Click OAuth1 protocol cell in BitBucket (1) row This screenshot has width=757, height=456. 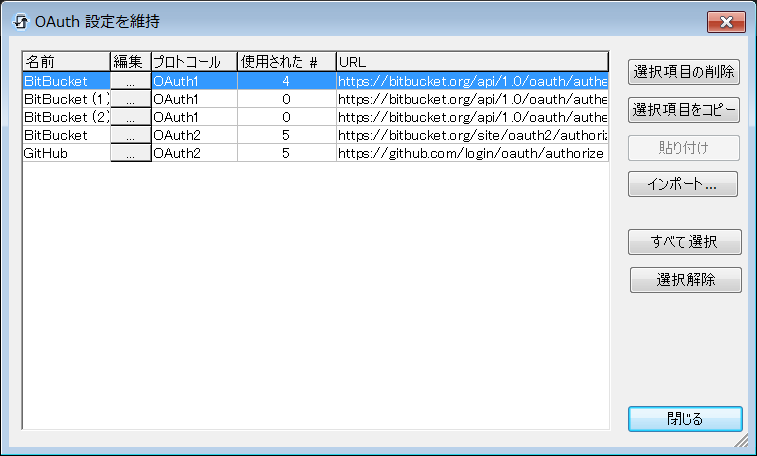coord(194,99)
